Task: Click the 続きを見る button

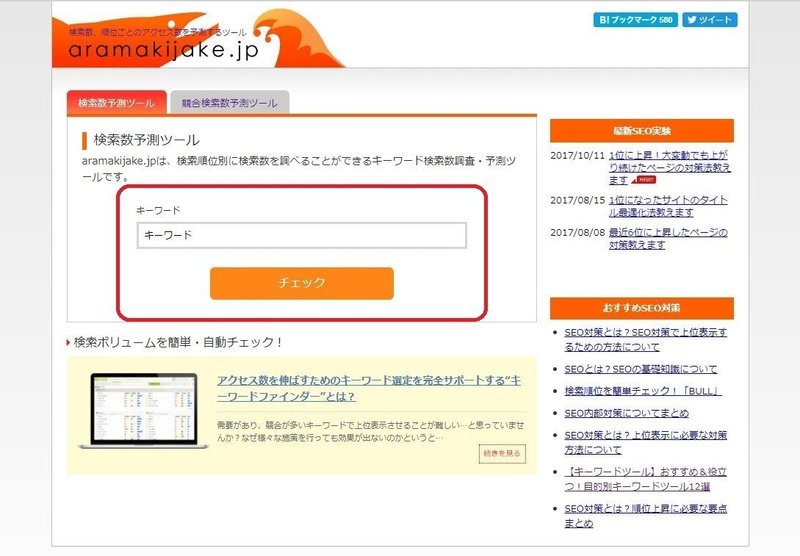Action: (502, 453)
